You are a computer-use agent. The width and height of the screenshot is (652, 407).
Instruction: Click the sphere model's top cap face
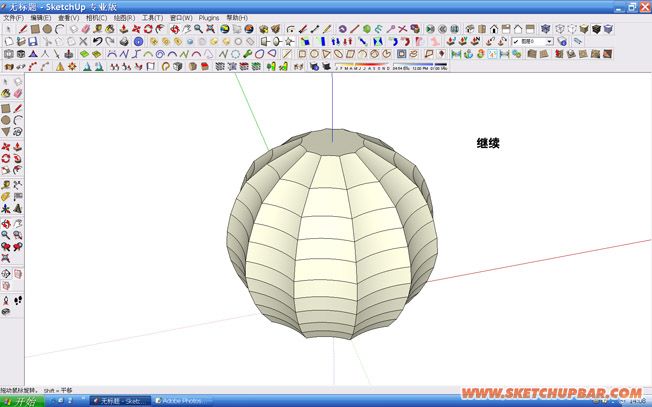tap(333, 143)
